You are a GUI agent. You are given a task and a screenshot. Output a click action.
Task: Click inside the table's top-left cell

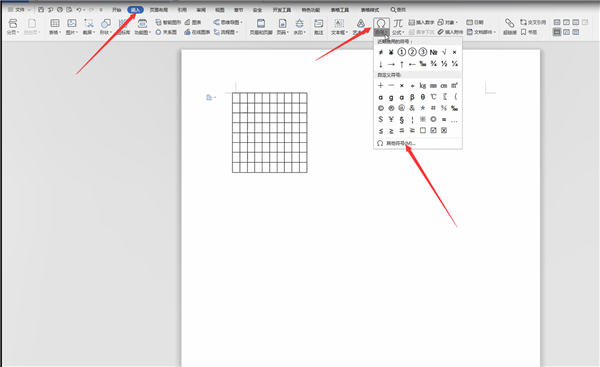coord(236,98)
